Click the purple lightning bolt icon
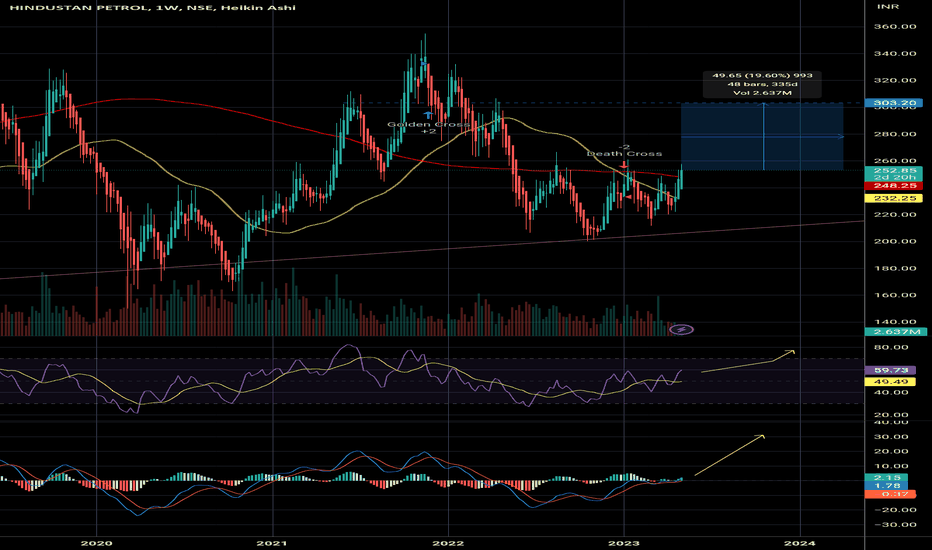 click(x=681, y=329)
